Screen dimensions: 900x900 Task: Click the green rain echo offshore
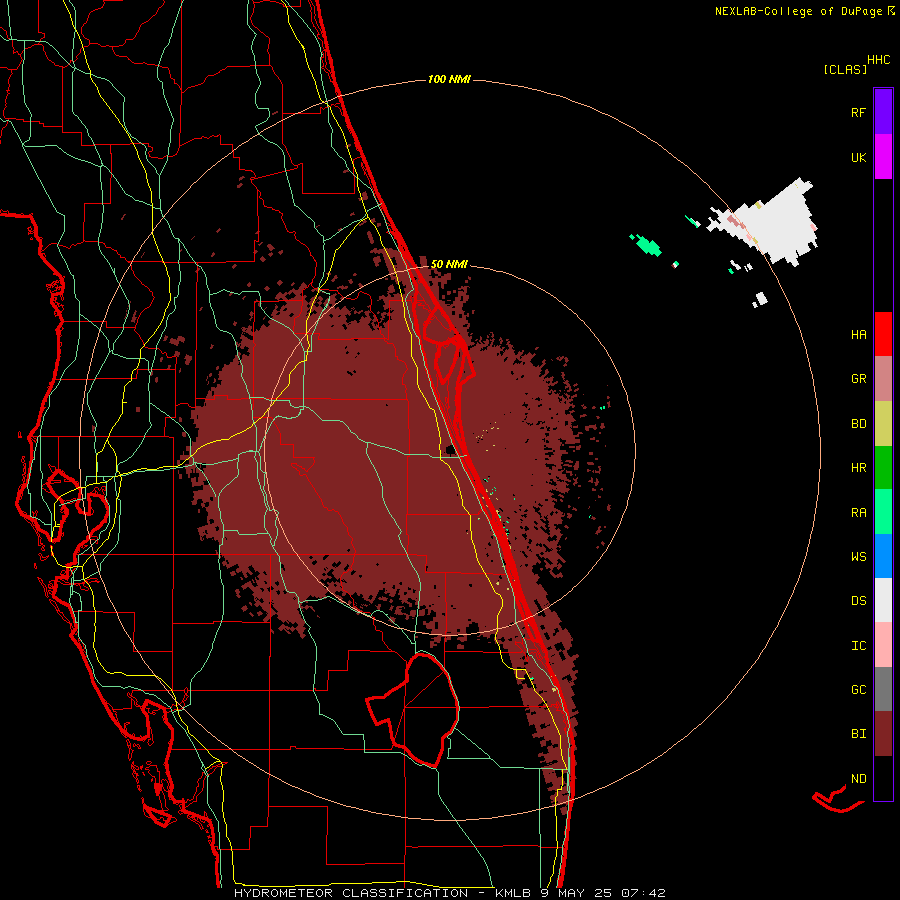tap(647, 245)
